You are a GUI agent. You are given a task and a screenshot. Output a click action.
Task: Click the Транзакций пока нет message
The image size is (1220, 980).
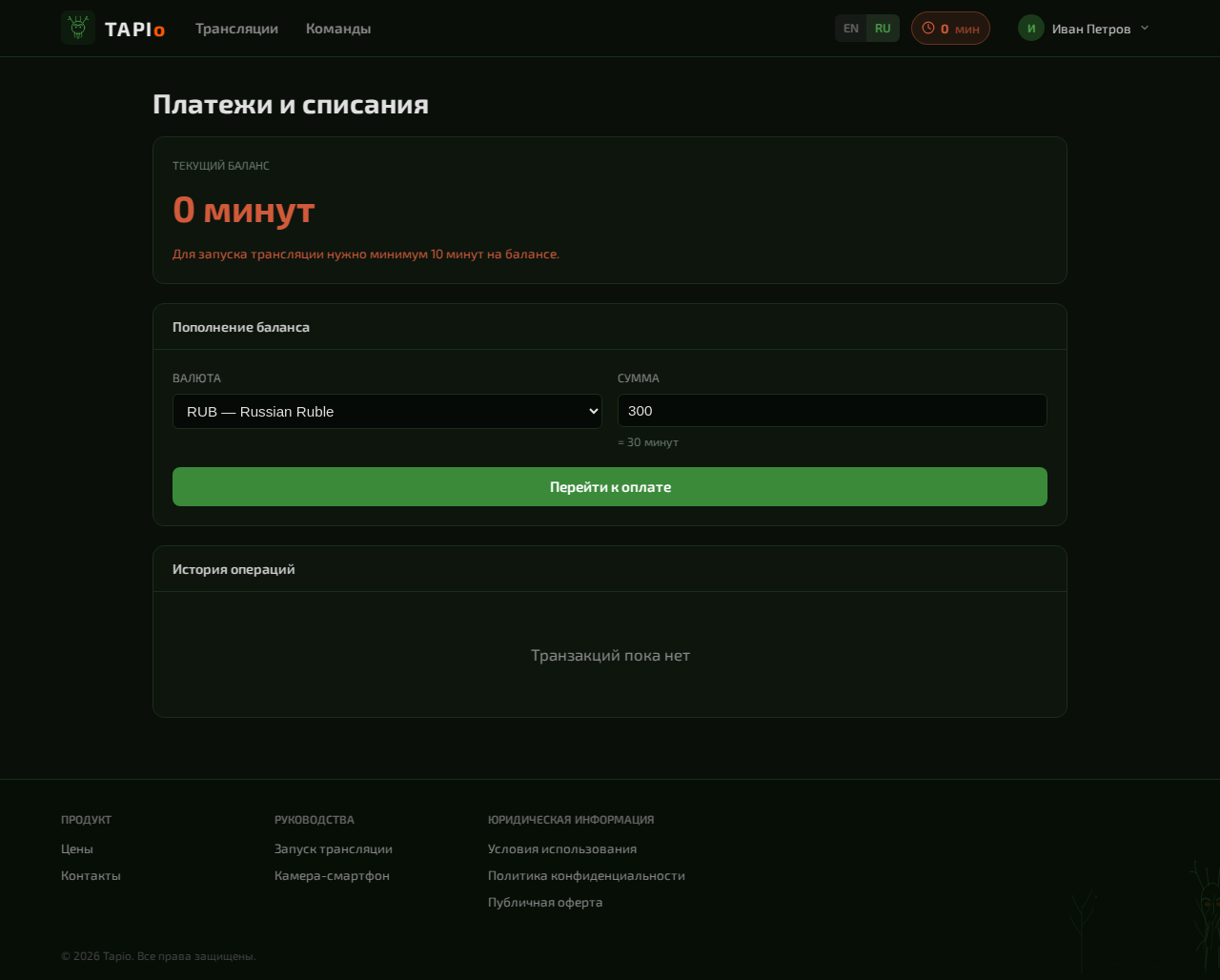[x=610, y=655]
